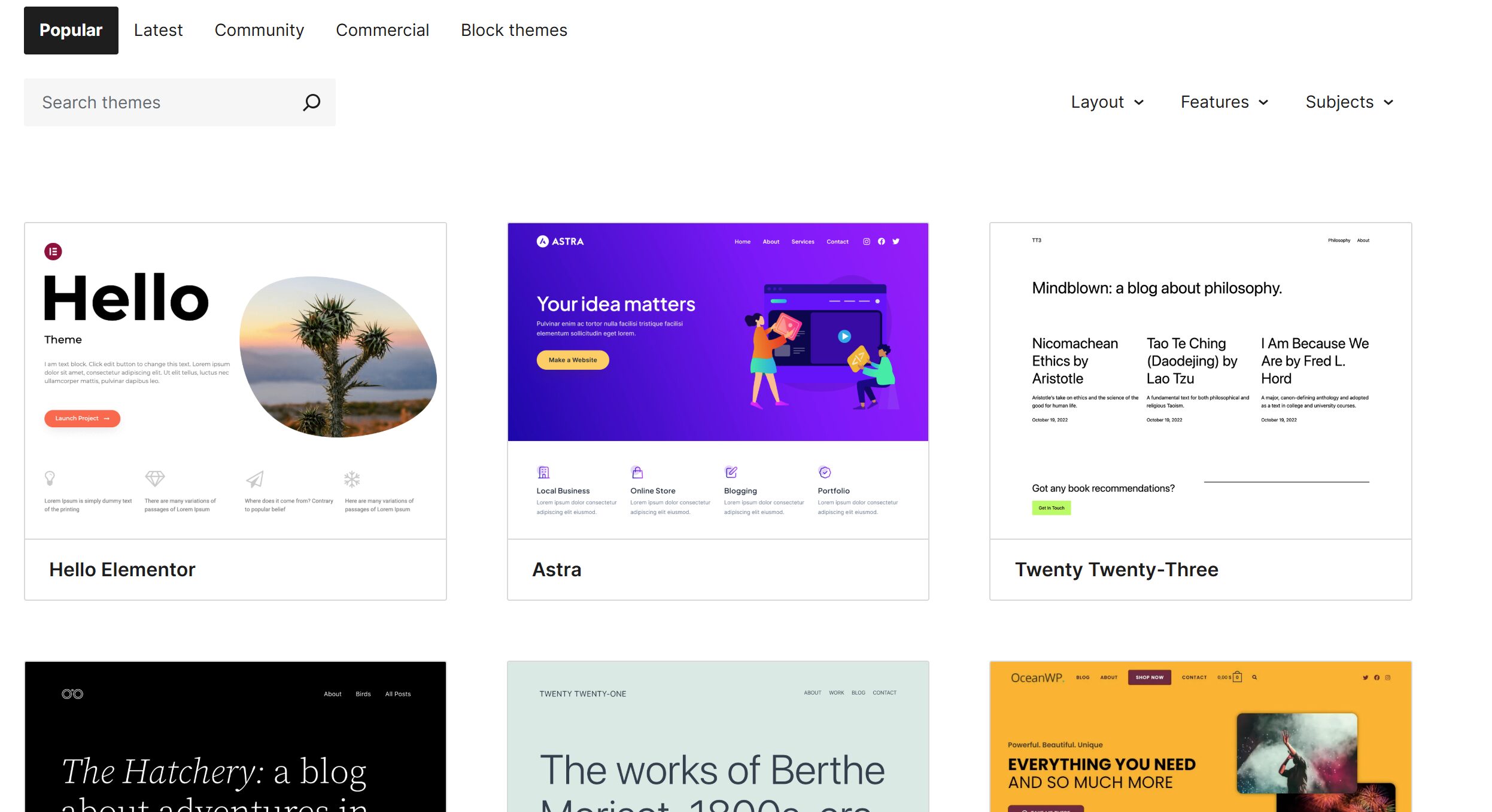
Task: Switch to the Popular tab
Action: 71,30
